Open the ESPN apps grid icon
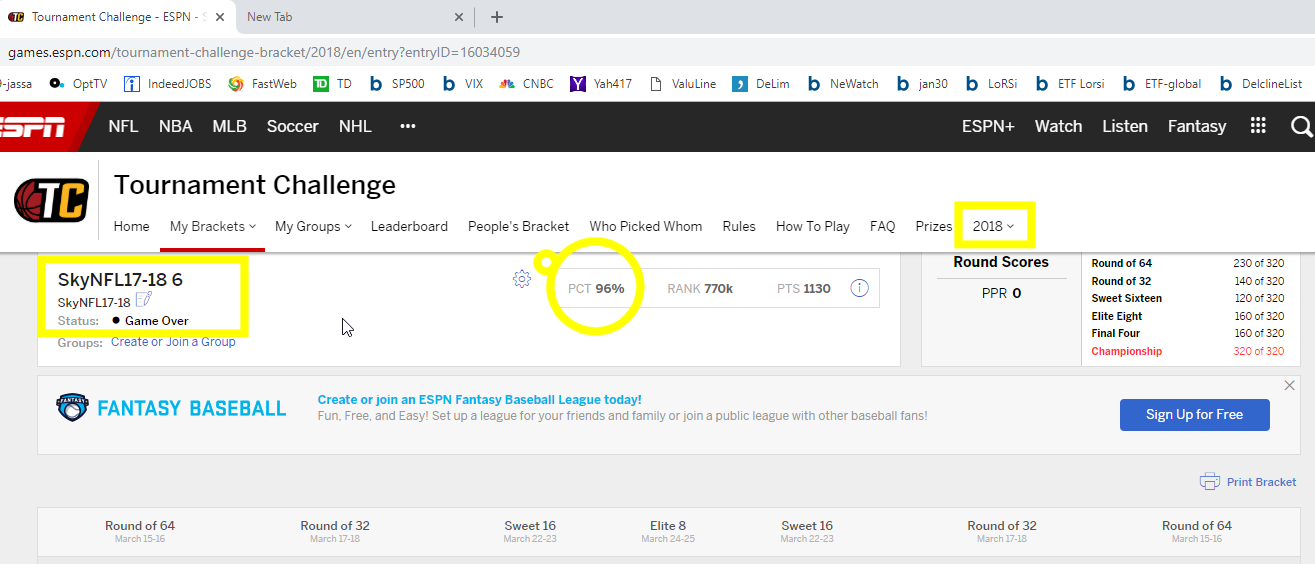The image size is (1315, 564). 1258,126
